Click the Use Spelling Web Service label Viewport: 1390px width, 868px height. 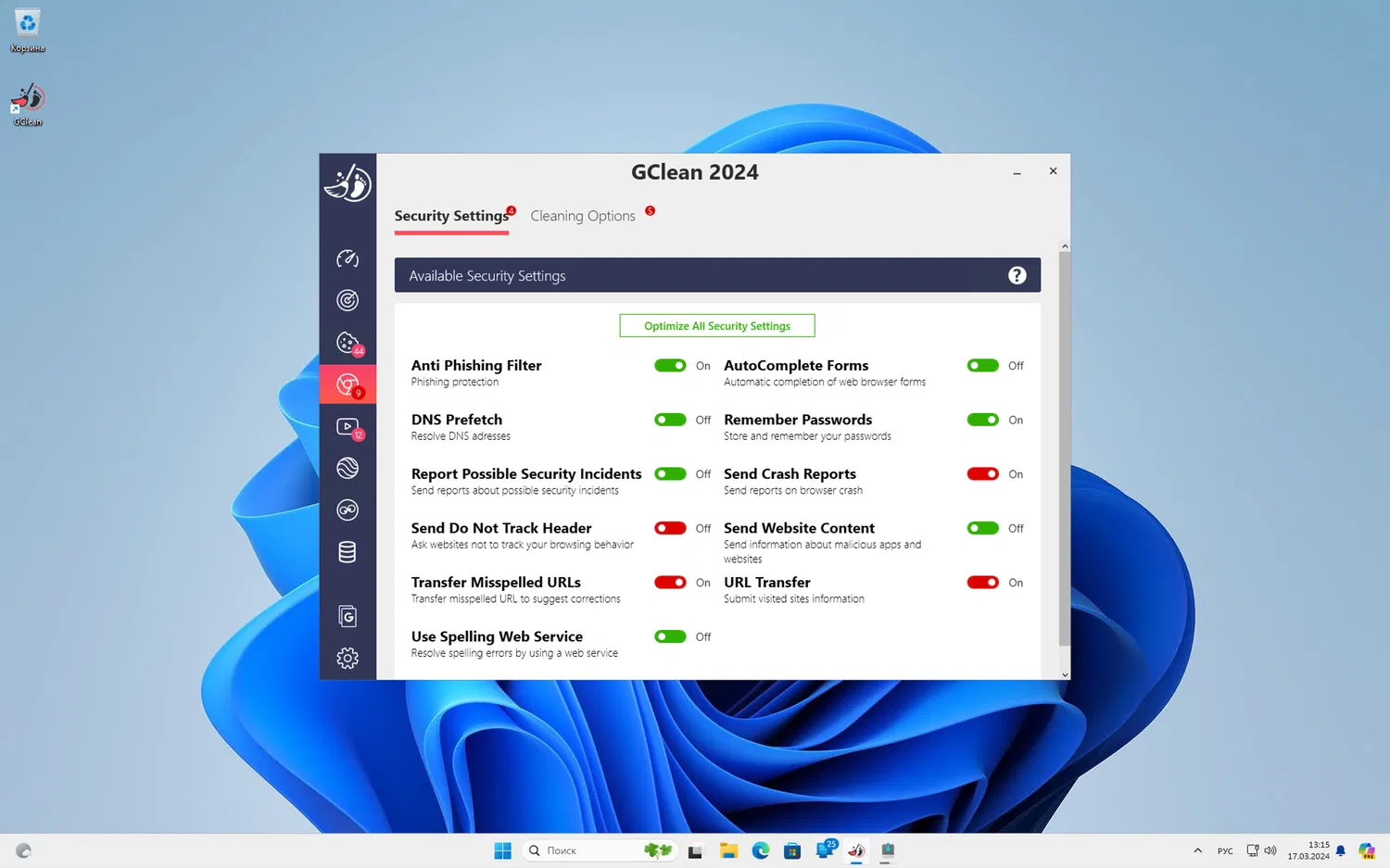(x=497, y=636)
